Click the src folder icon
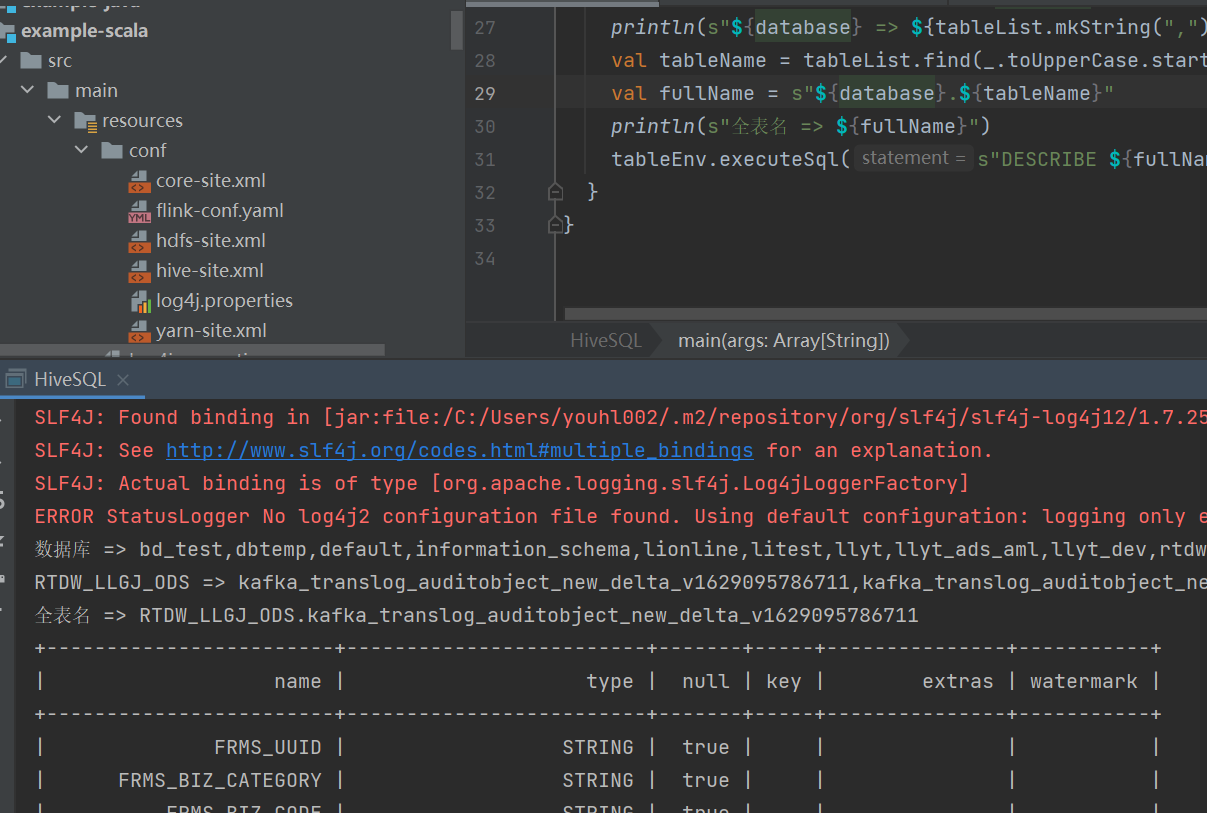 (x=31, y=61)
